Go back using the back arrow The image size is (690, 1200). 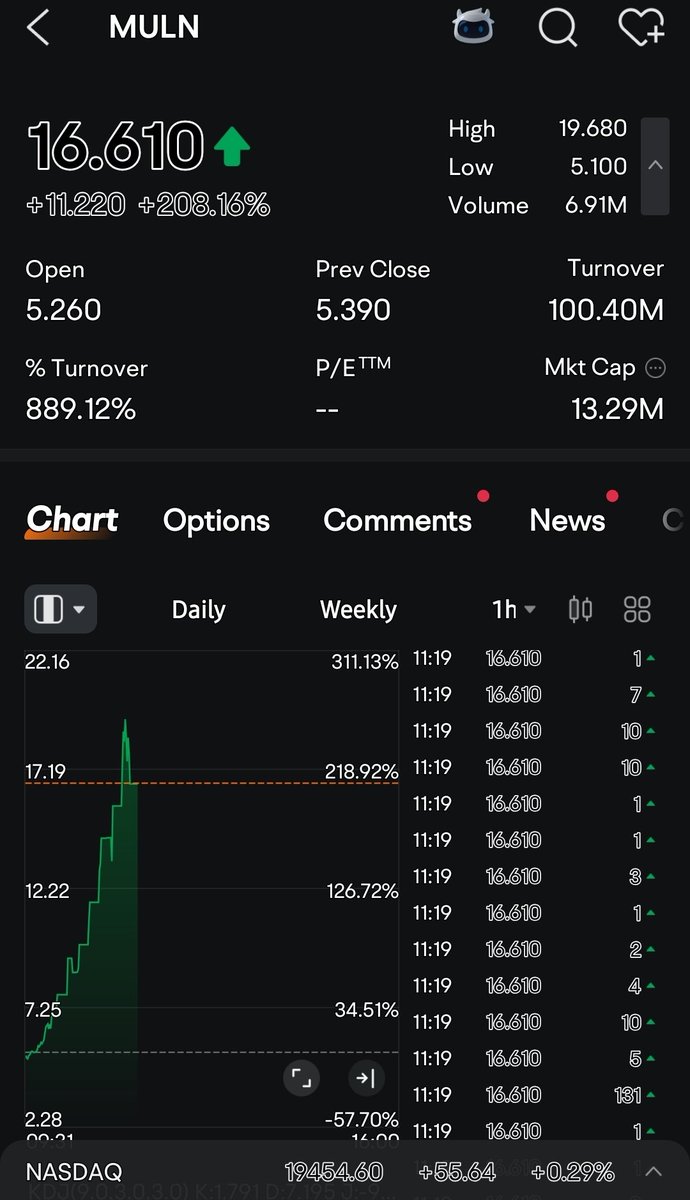click(38, 27)
